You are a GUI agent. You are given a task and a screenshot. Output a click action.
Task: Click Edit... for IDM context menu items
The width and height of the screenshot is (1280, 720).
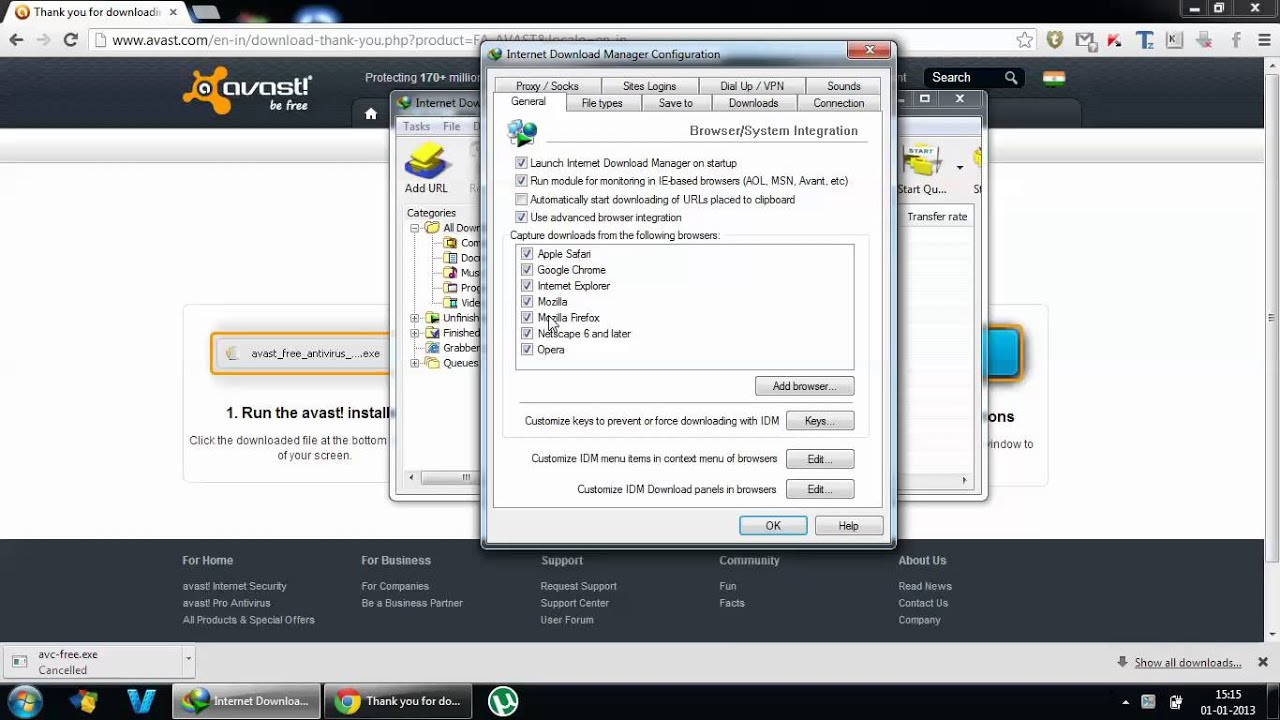tap(820, 459)
